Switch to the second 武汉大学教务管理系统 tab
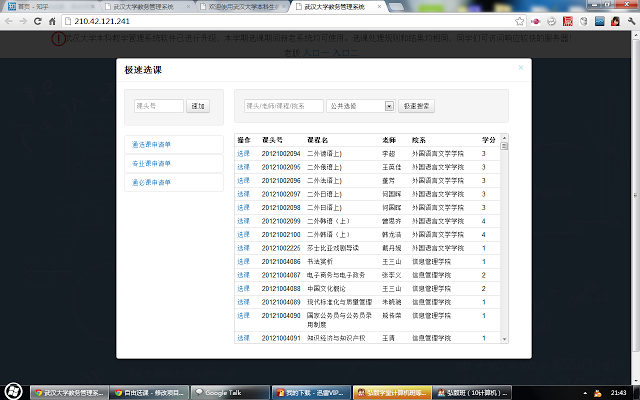The width and height of the screenshot is (640, 400). click(x=148, y=7)
